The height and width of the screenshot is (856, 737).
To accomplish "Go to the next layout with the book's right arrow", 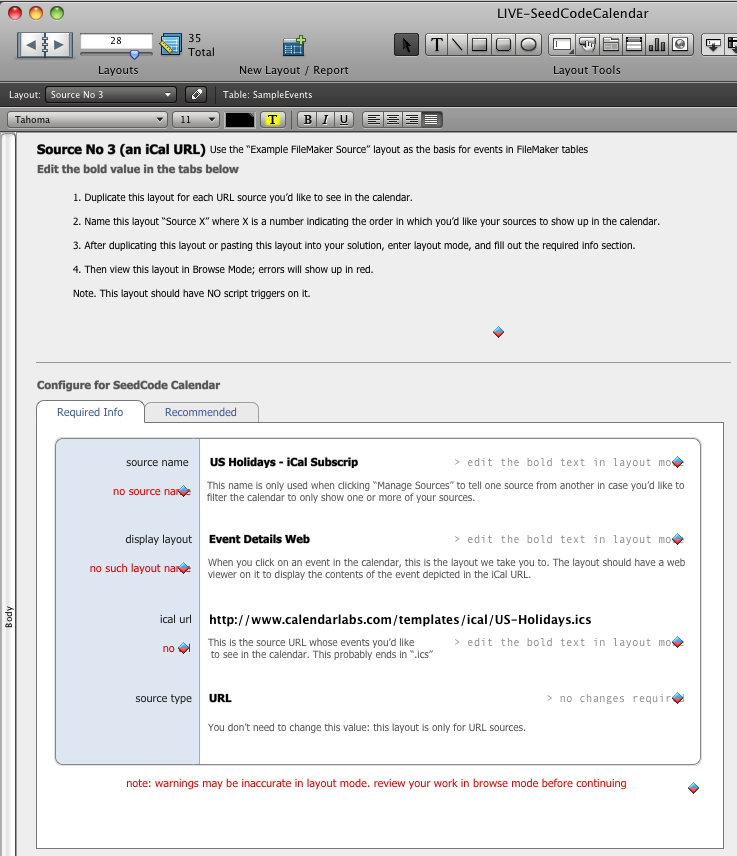I will (59, 45).
